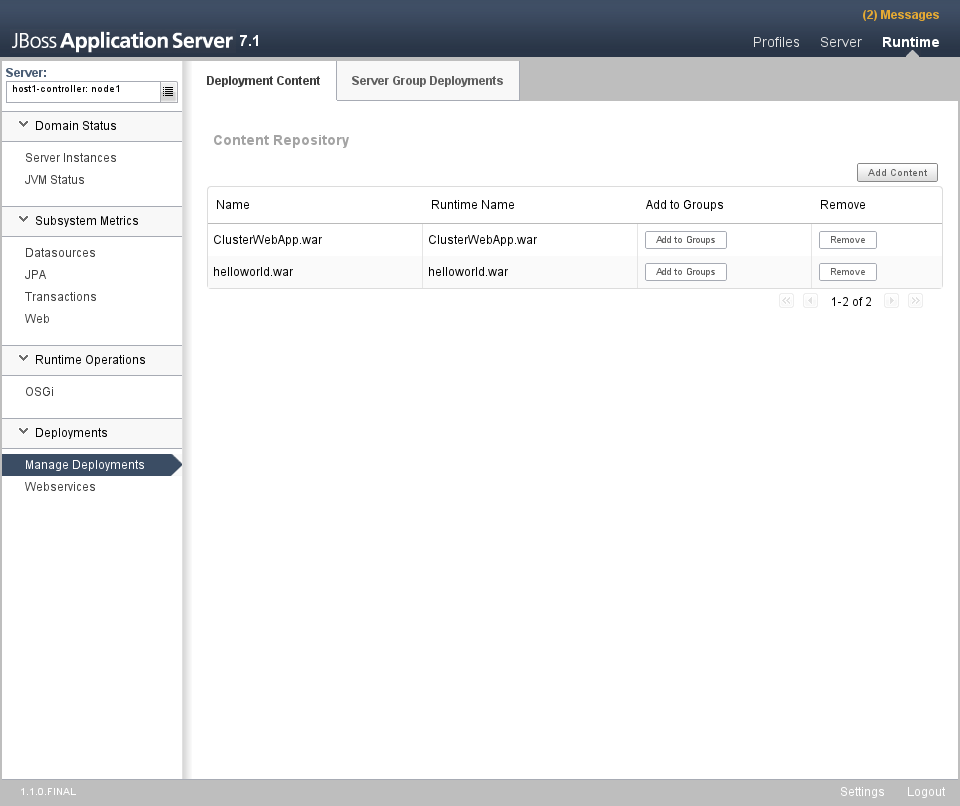Collapse the Subsystem Metrics section
Image resolution: width=960 pixels, height=806 pixels.
pos(23,220)
